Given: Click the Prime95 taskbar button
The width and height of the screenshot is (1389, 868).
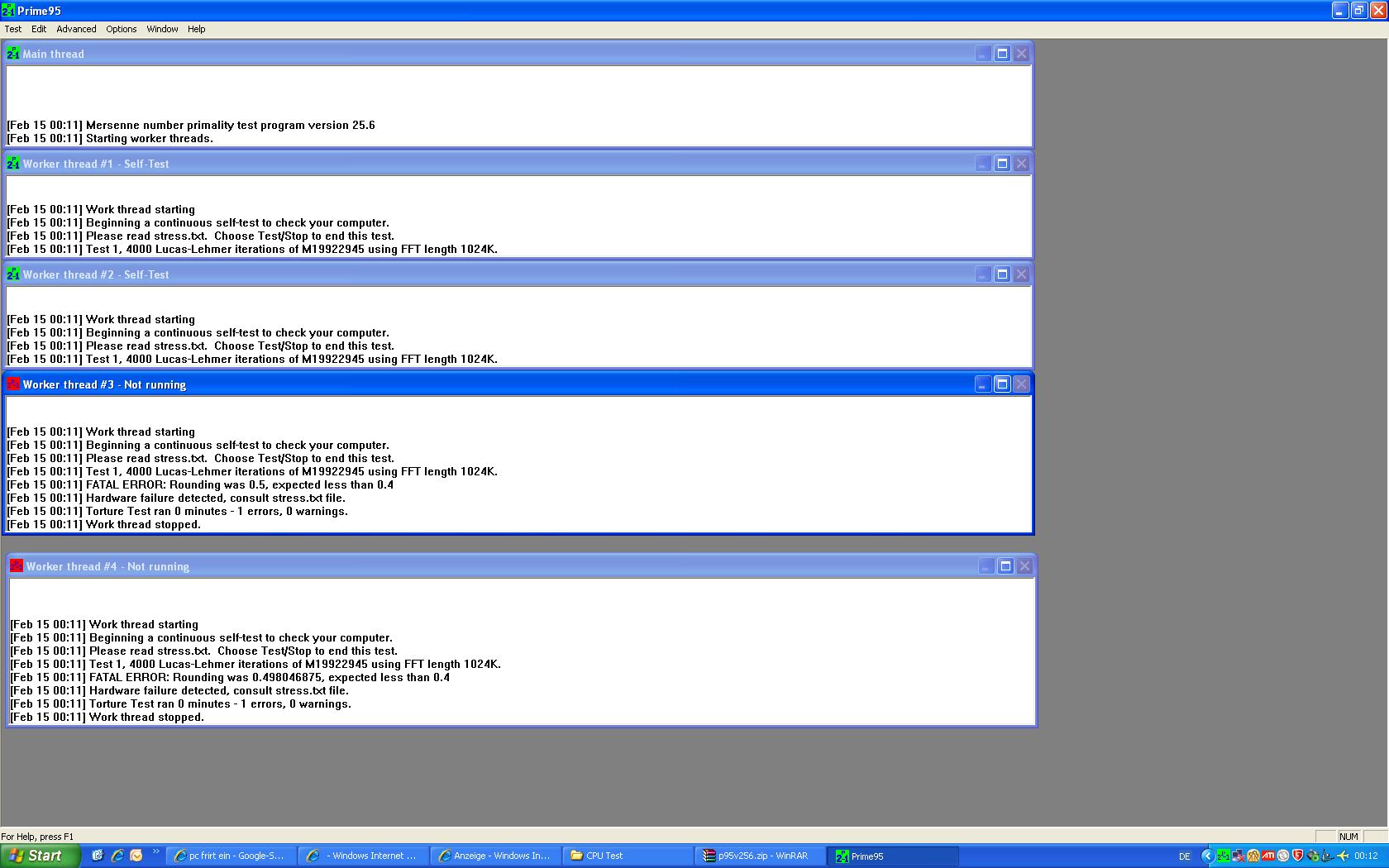Looking at the screenshot, I should 893,856.
